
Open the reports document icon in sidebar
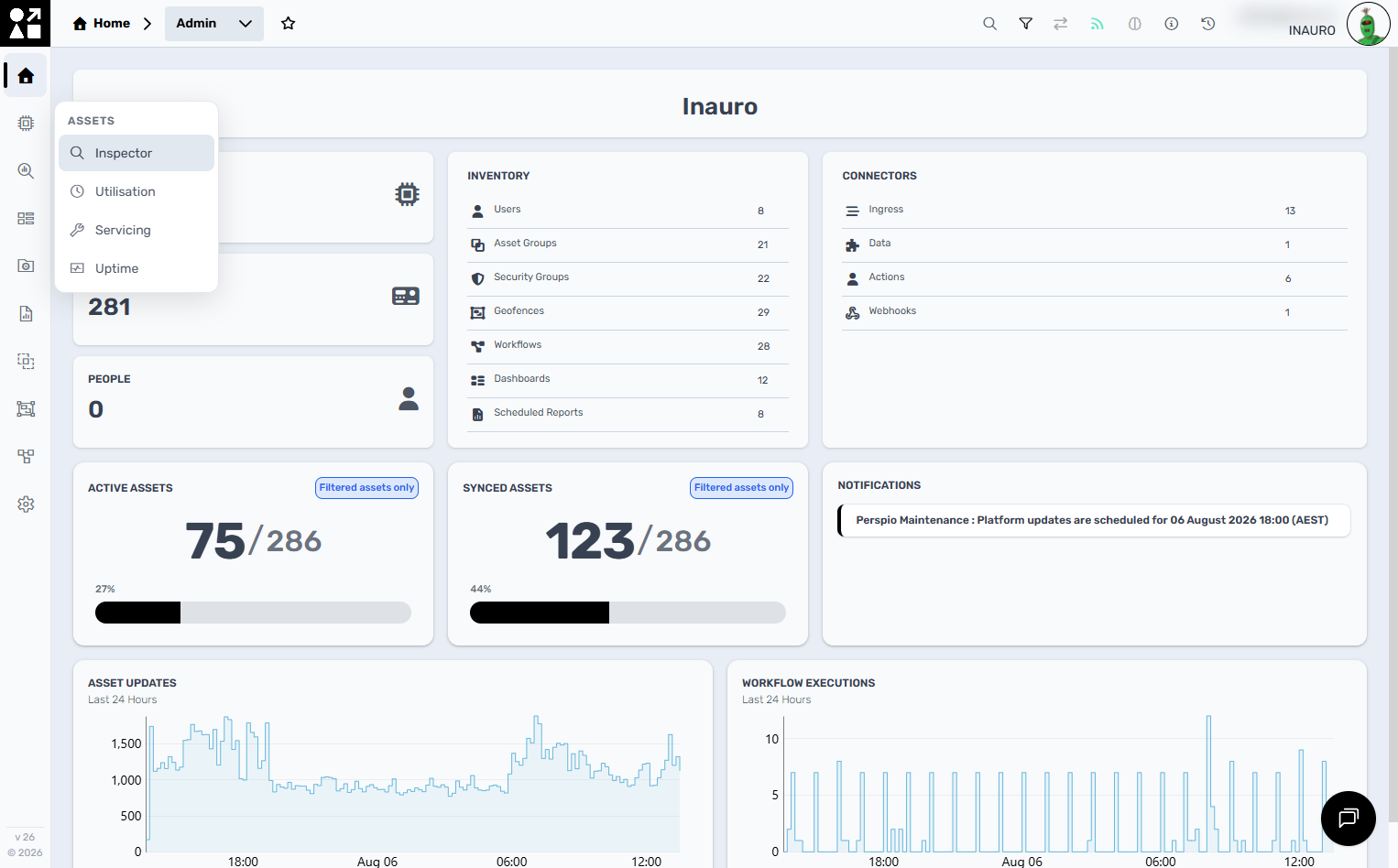26,313
